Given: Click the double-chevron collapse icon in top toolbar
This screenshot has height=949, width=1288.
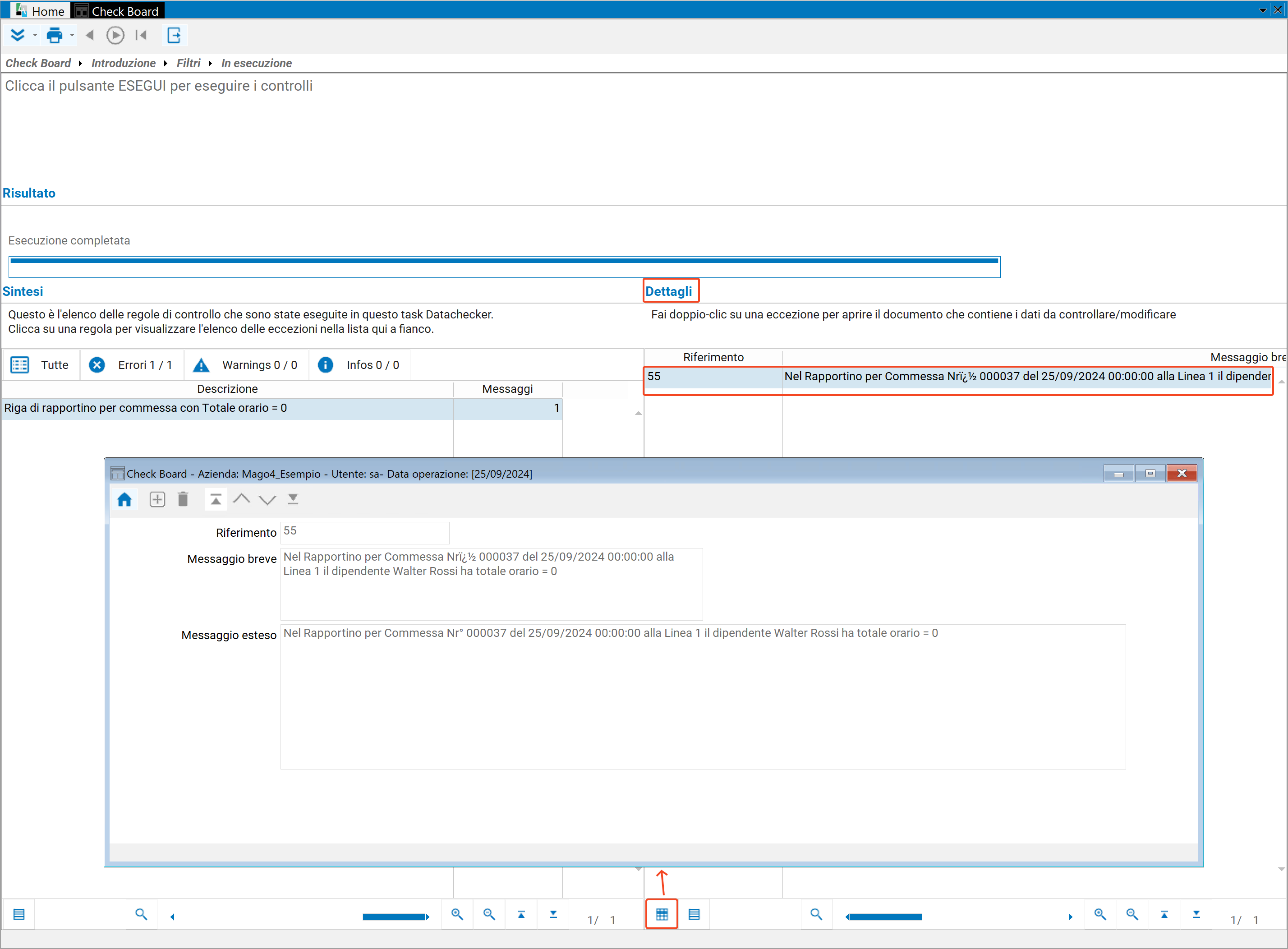Looking at the screenshot, I should (18, 35).
